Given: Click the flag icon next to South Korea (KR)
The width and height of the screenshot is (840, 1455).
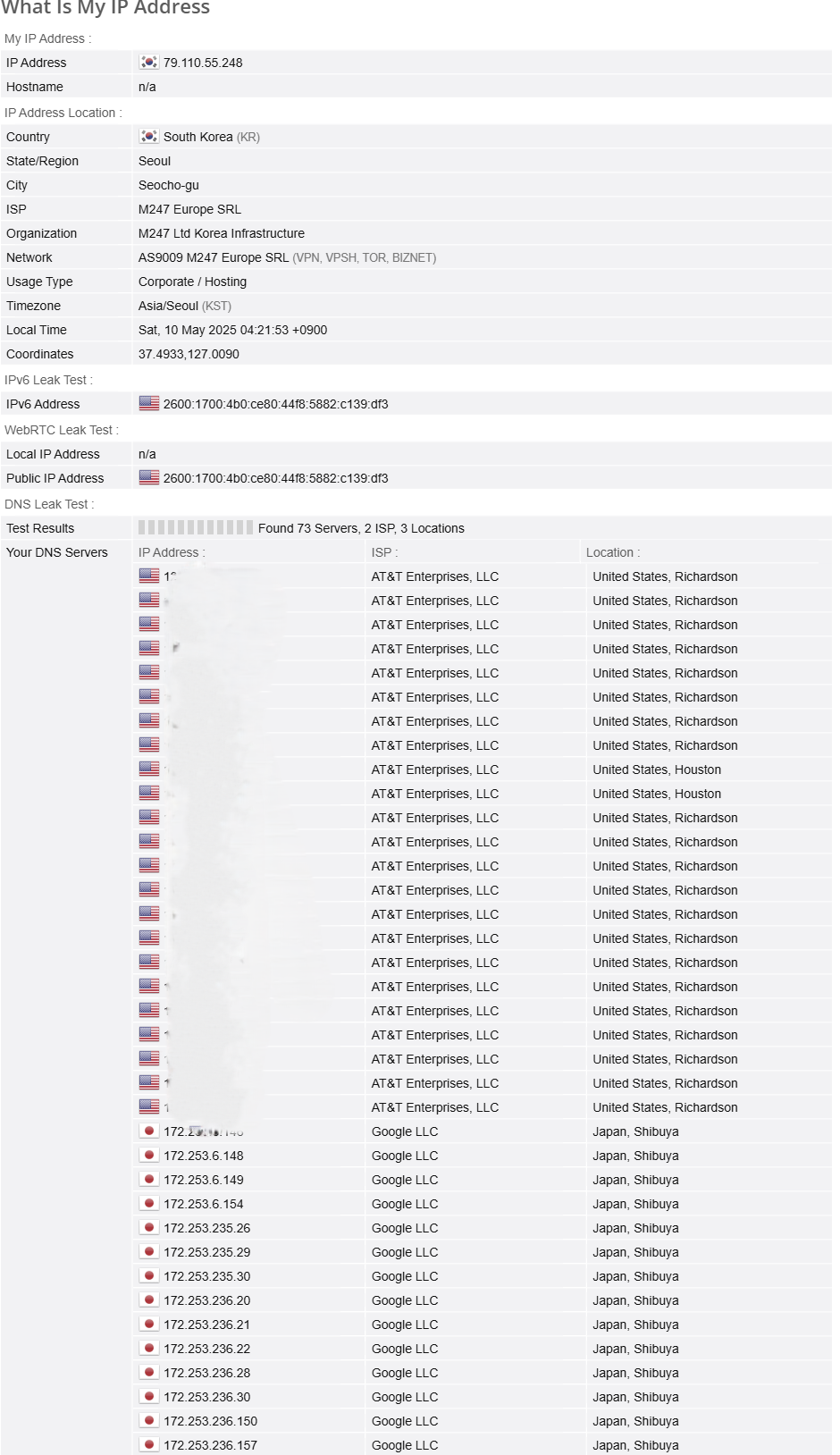Looking at the screenshot, I should [x=149, y=137].
